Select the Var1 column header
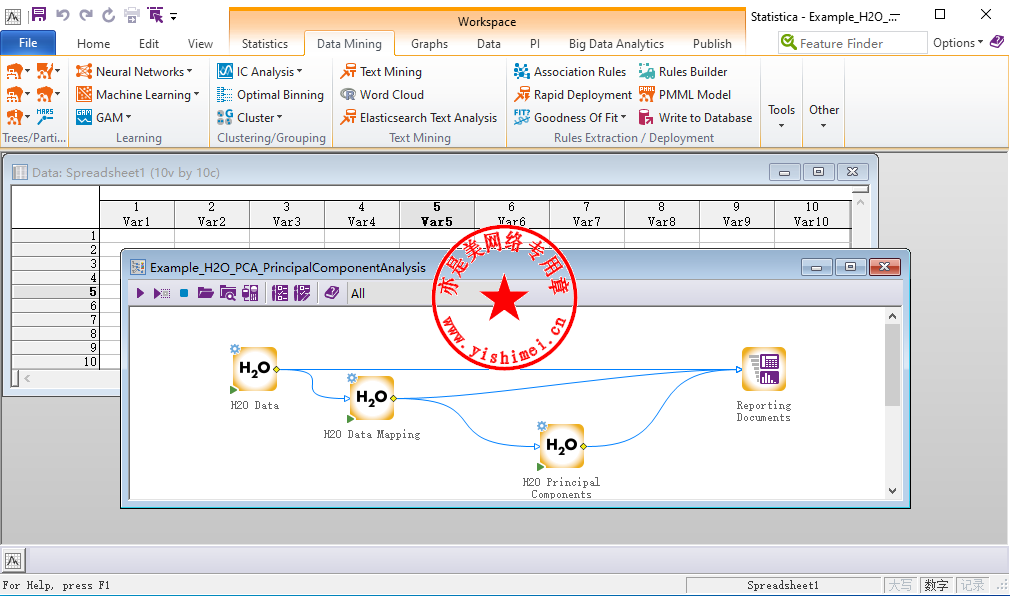The image size is (1010, 596). 137,214
